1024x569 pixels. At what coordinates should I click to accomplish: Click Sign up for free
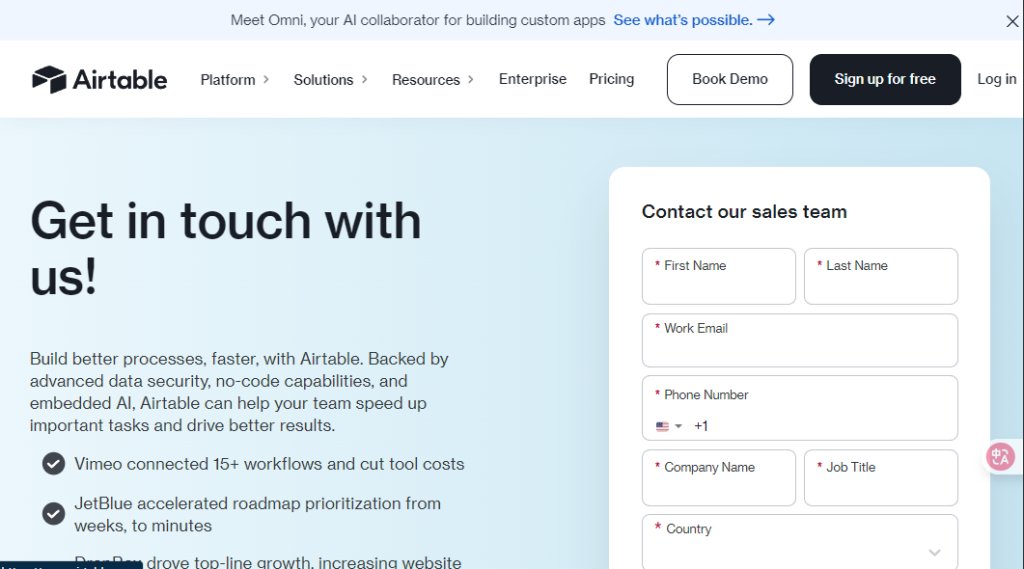(885, 80)
